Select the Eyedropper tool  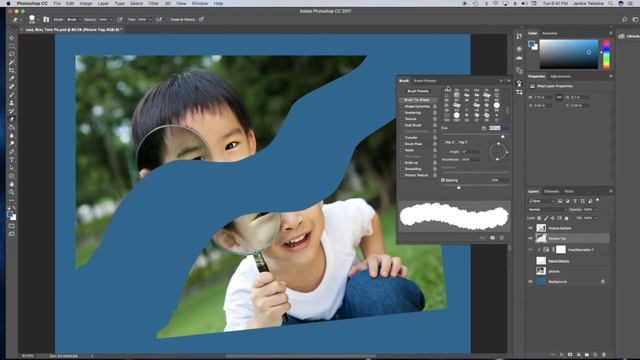coord(11,79)
